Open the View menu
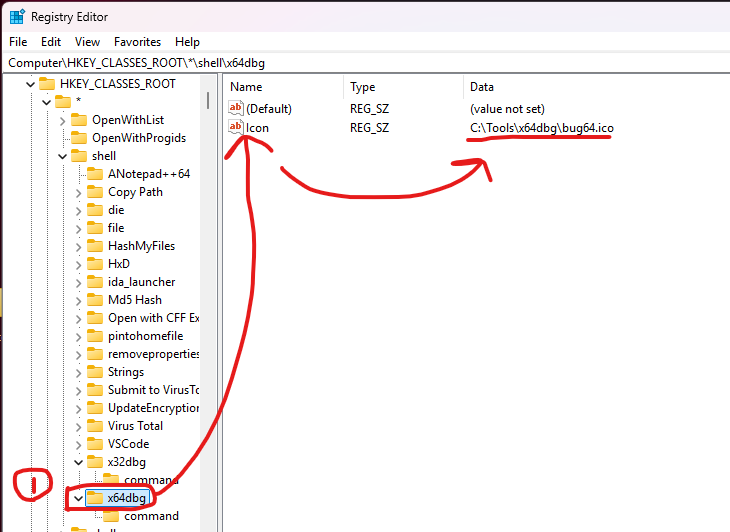Viewport: 730px width, 532px height. pos(87,42)
